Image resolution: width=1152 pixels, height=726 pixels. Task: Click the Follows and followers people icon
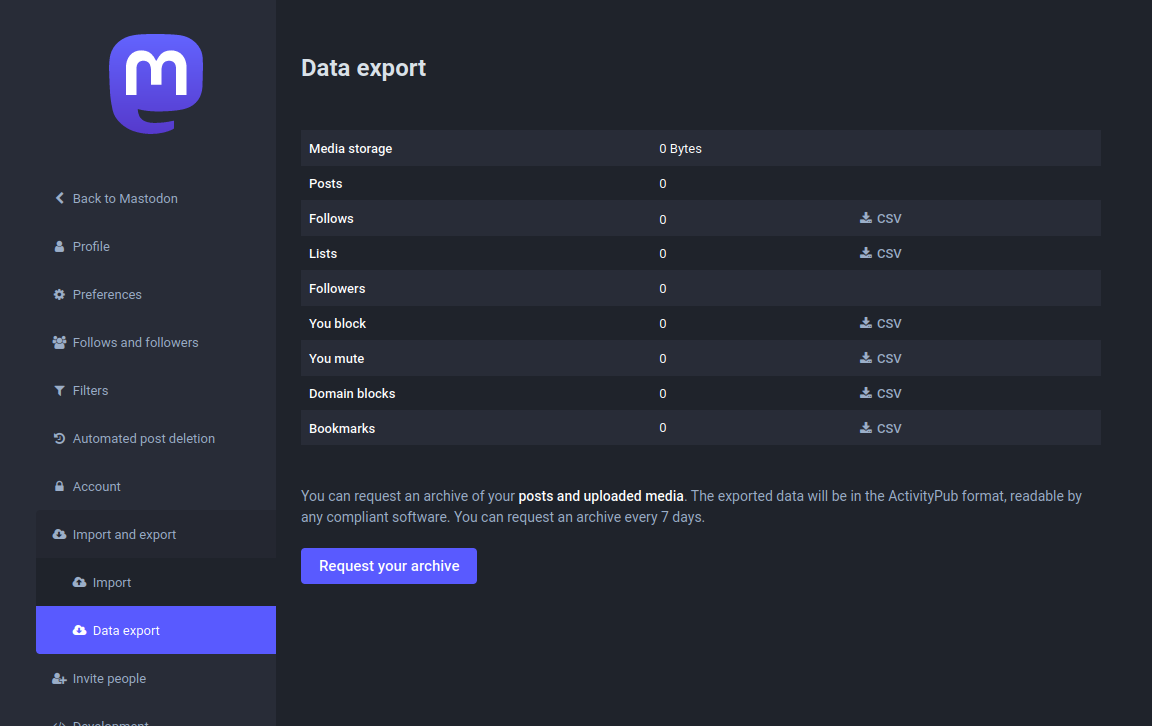click(x=58, y=342)
